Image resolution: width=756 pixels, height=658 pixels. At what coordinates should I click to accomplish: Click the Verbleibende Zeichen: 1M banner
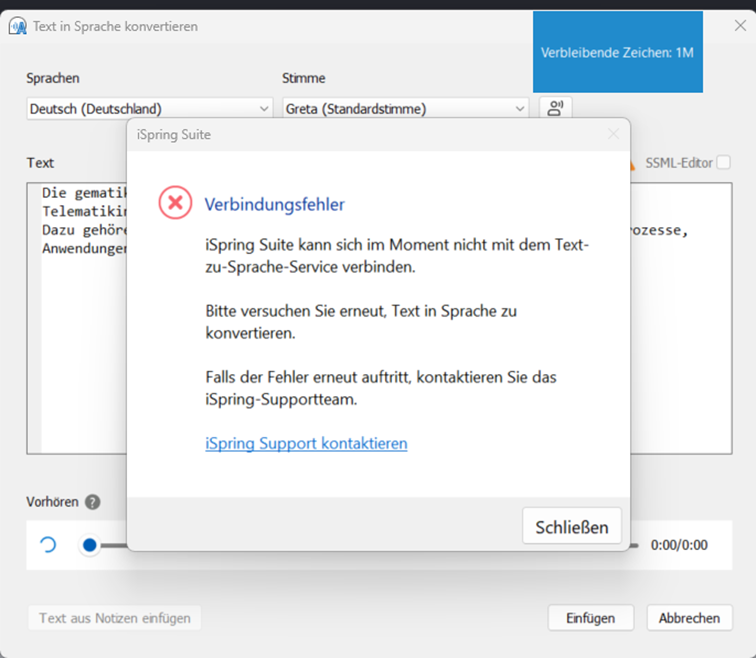point(618,52)
